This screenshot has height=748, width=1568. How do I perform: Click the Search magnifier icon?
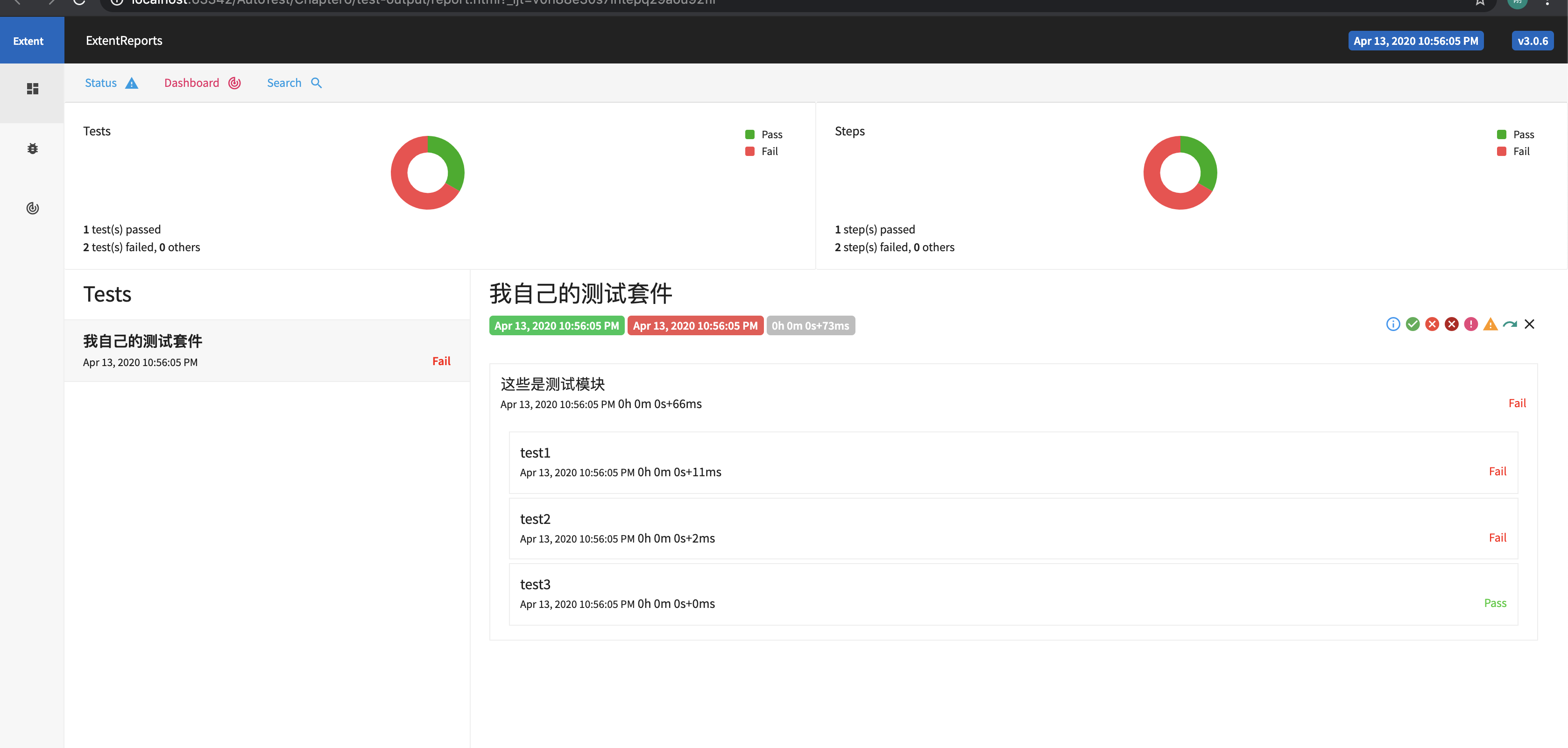coord(316,83)
